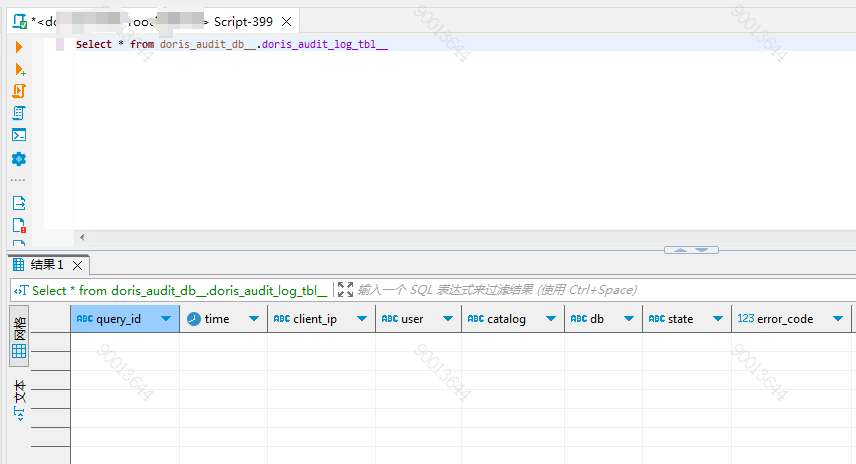Click the page icon with red mark
The height and width of the screenshot is (464, 856).
pos(18,225)
